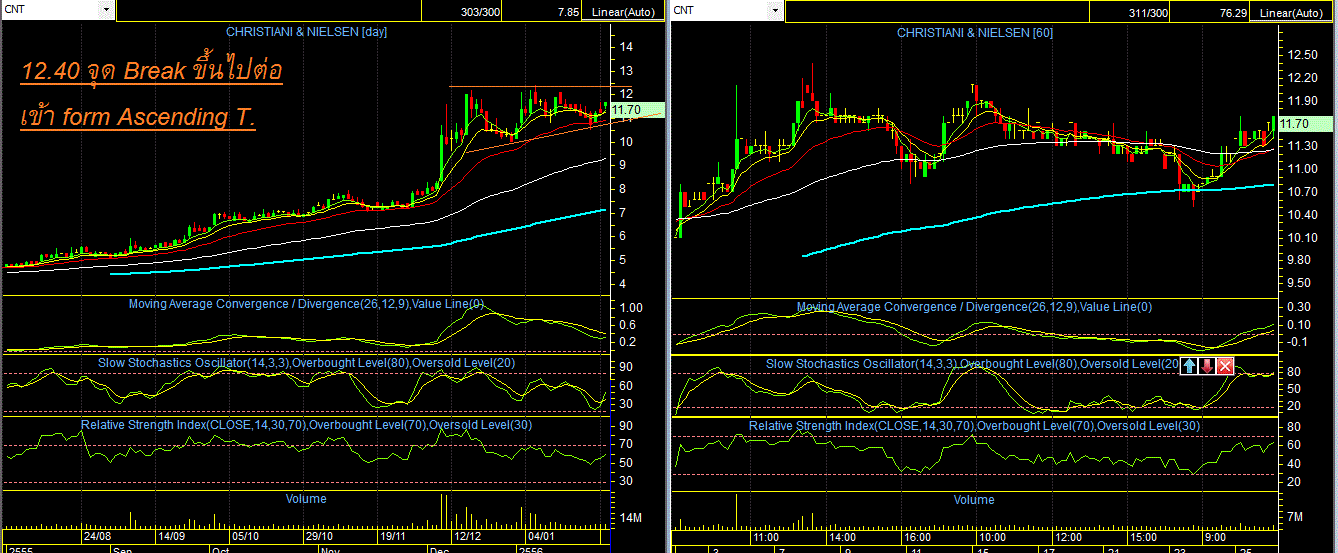
Task: Move Slow Stochastics panel down with red arrow
Action: (1207, 365)
